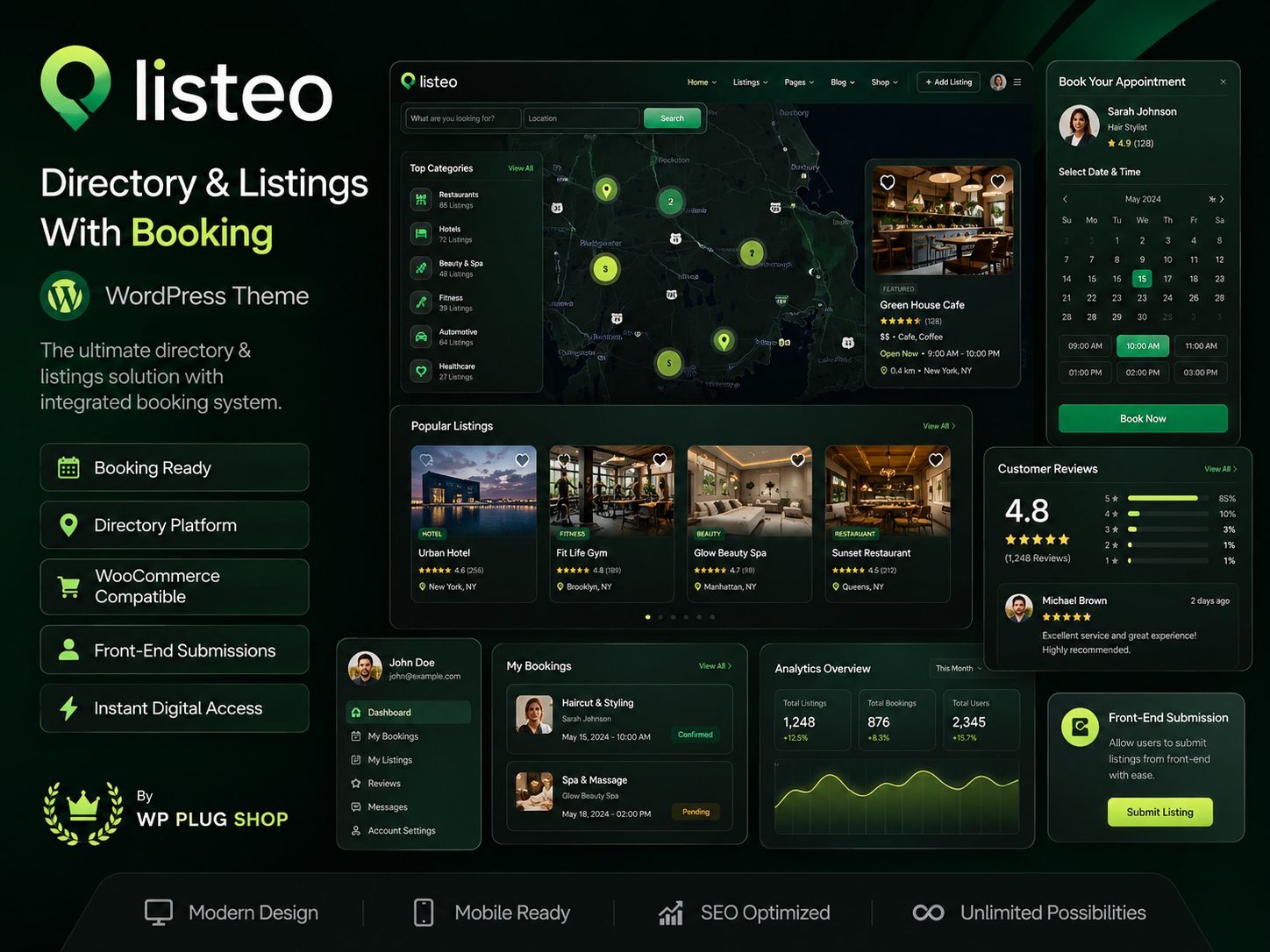Favorite the Sunset Restaurant listing heart
Viewport: 1270px width, 952px height.
tap(936, 460)
